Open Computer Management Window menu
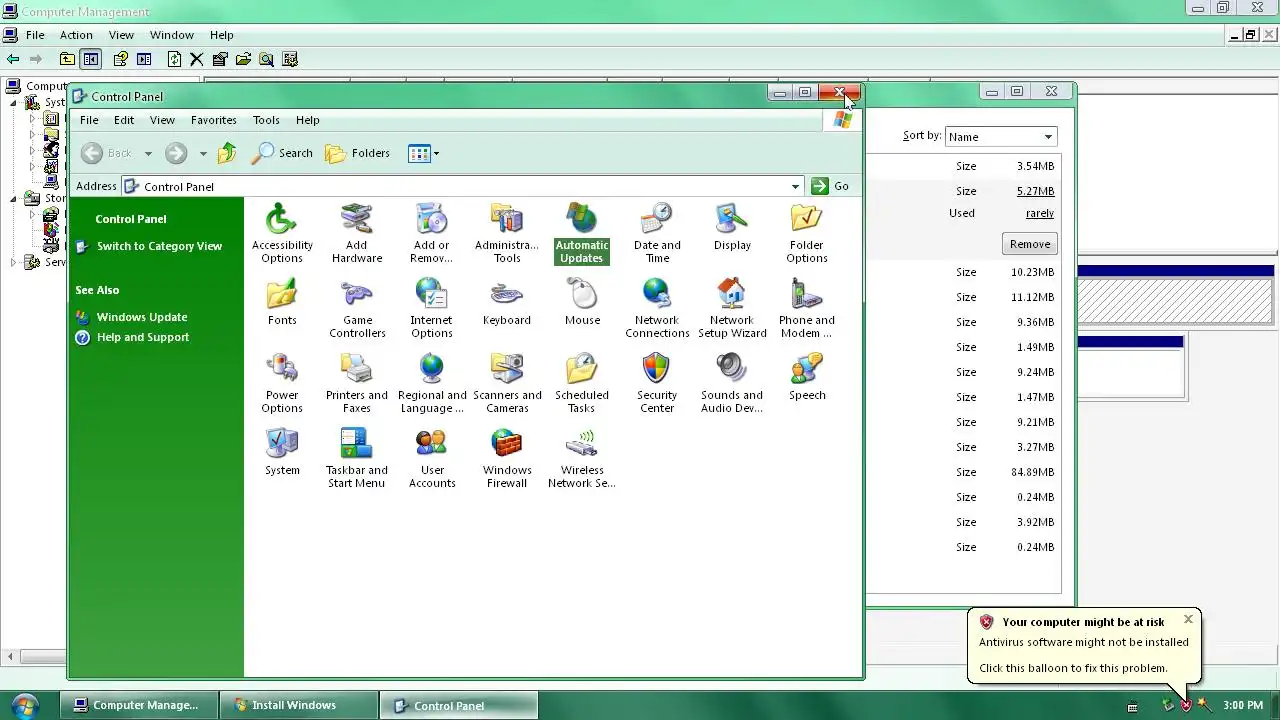This screenshot has height=720, width=1280. [172, 35]
